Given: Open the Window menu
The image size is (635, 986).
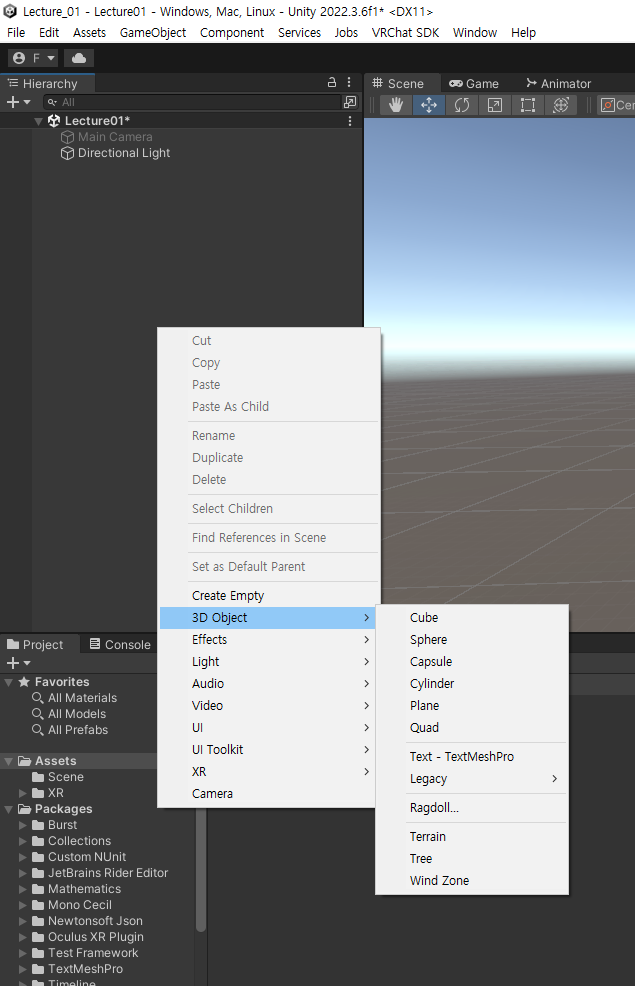Looking at the screenshot, I should coord(475,33).
